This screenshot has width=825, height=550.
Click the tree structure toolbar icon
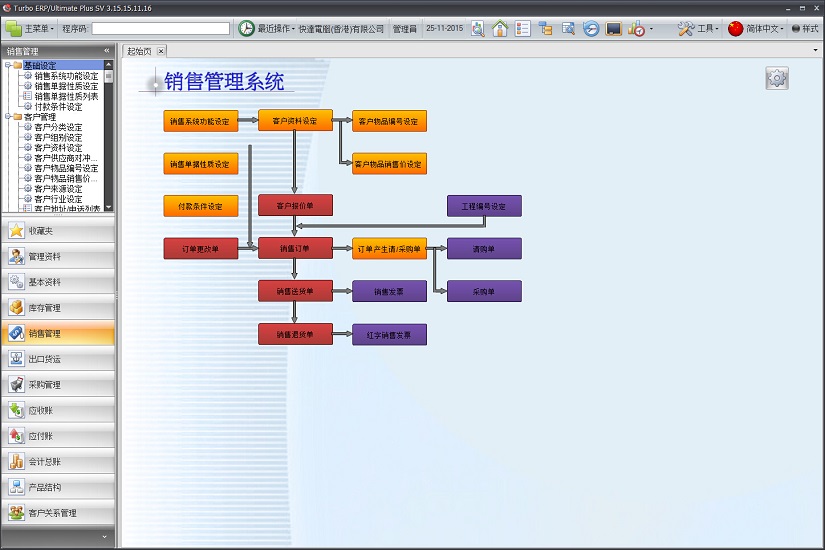(546, 28)
